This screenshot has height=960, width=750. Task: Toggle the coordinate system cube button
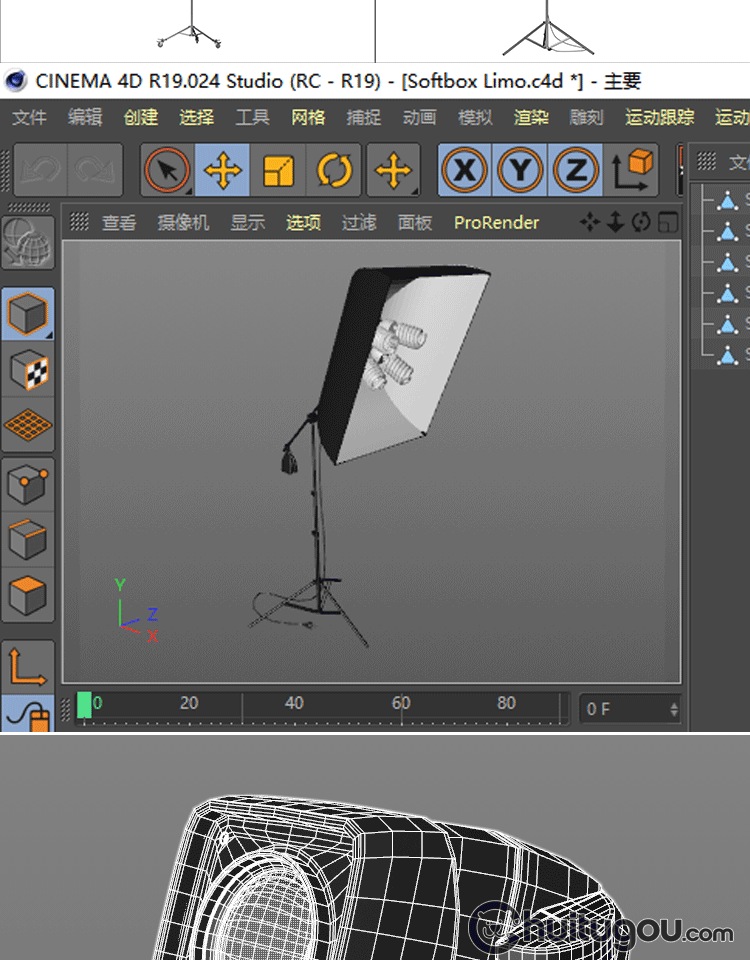click(632, 171)
